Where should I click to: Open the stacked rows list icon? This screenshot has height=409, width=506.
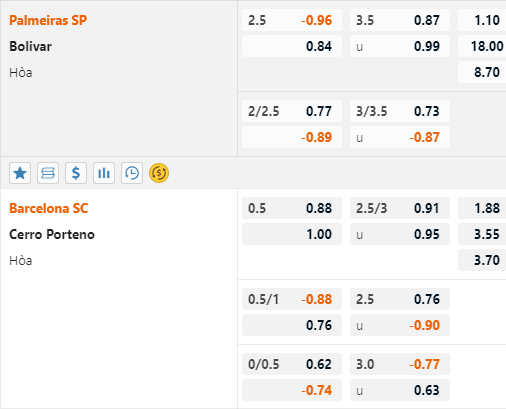48,173
